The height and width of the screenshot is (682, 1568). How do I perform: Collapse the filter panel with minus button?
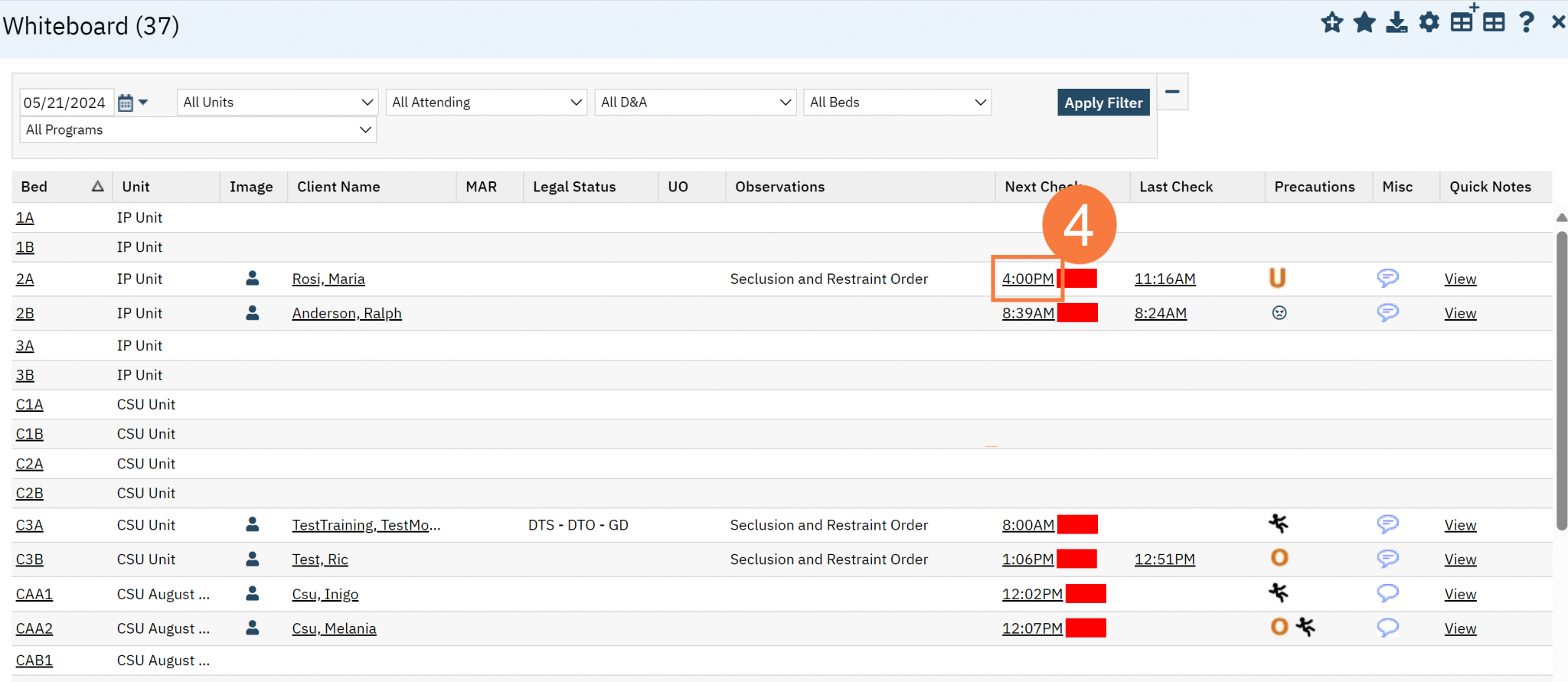[1171, 92]
